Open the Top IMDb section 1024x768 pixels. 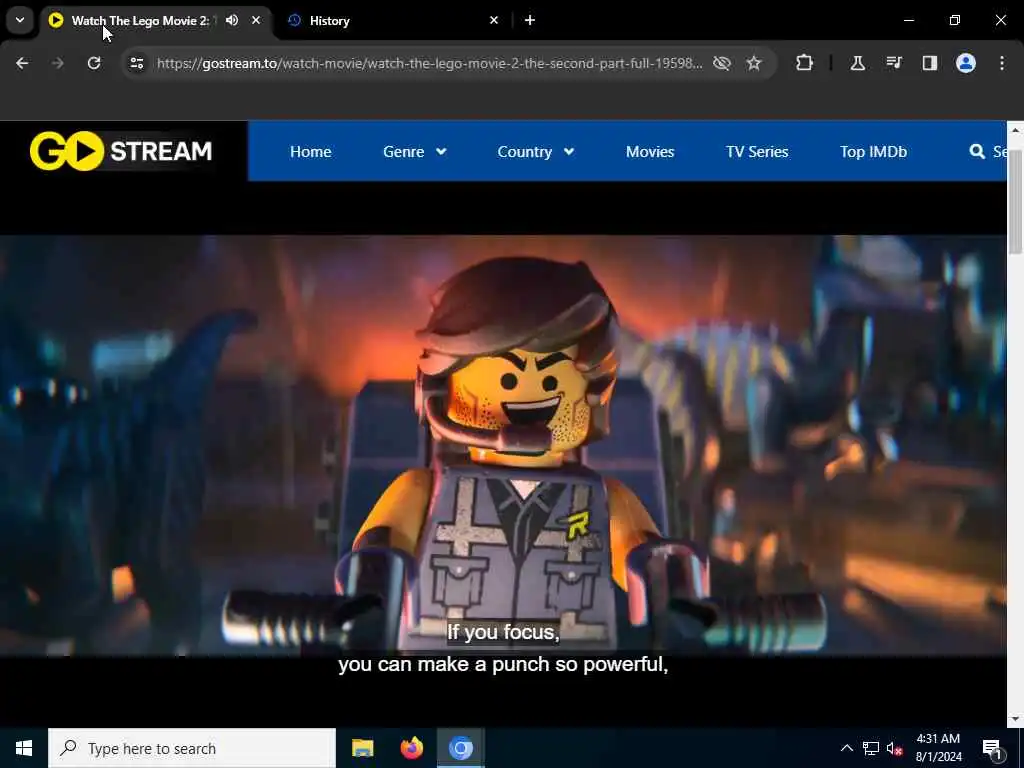[873, 152]
